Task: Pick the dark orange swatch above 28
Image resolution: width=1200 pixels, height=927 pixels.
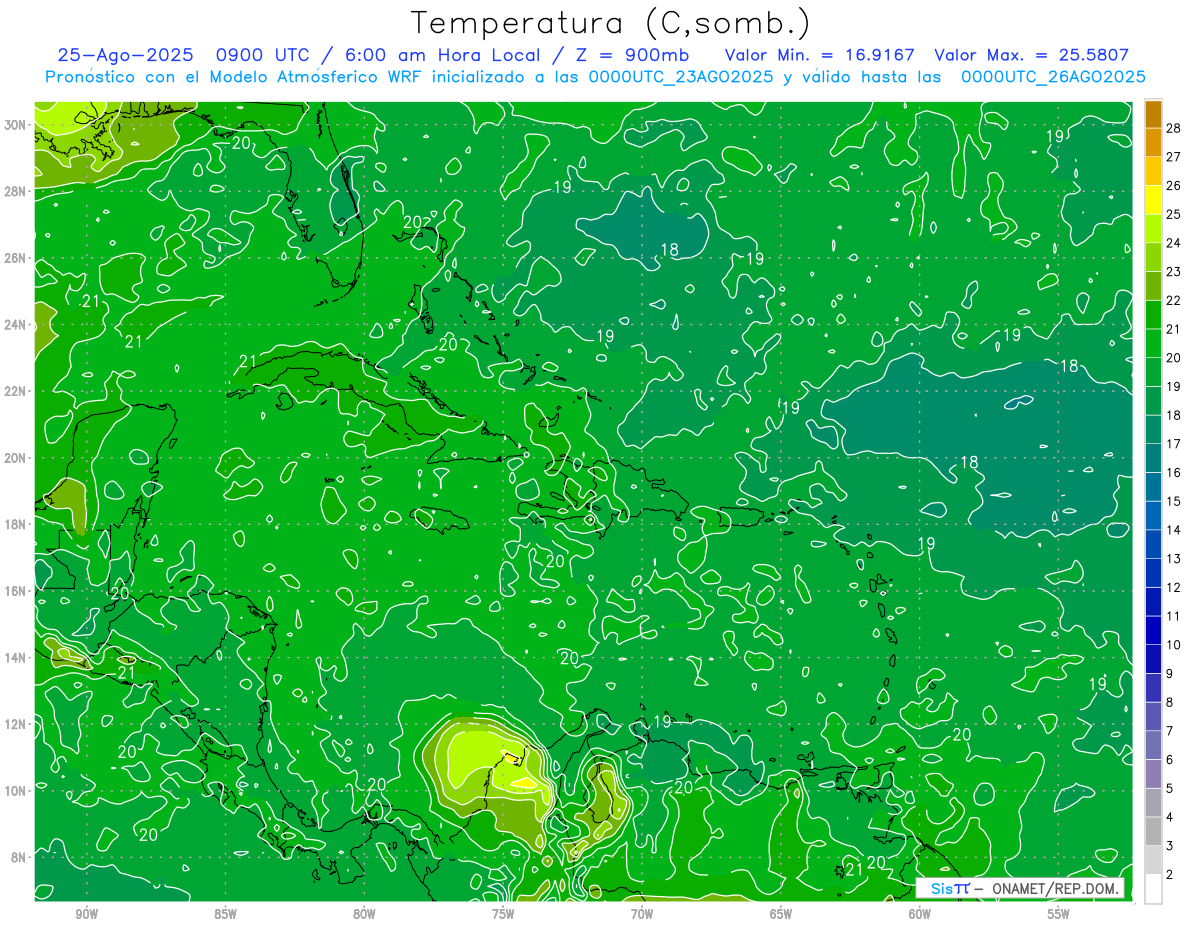Action: click(1153, 114)
